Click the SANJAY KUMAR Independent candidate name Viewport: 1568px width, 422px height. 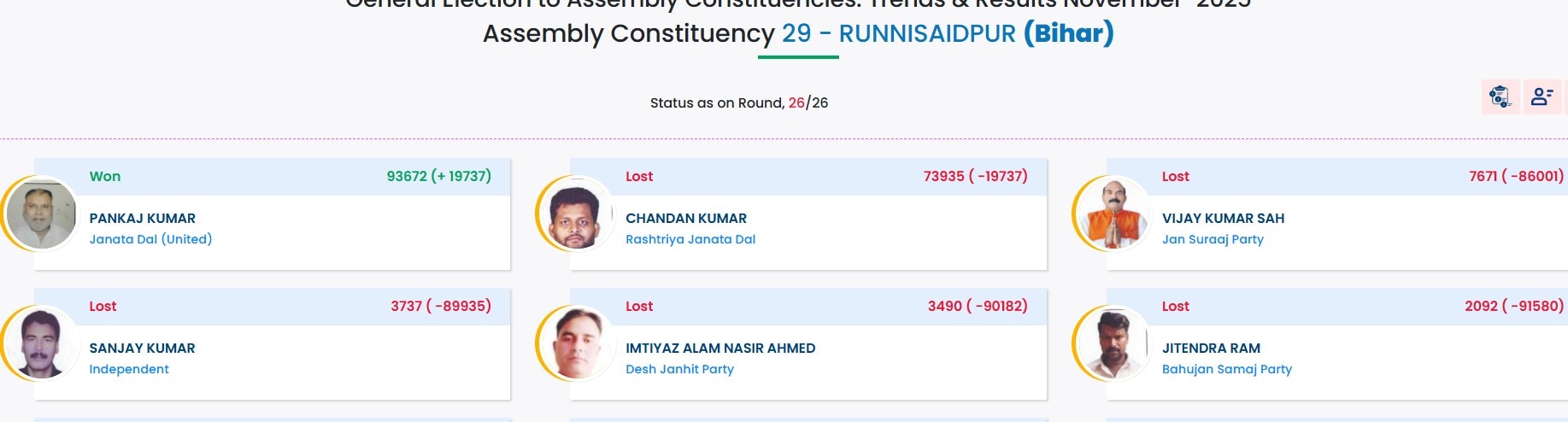(x=142, y=349)
